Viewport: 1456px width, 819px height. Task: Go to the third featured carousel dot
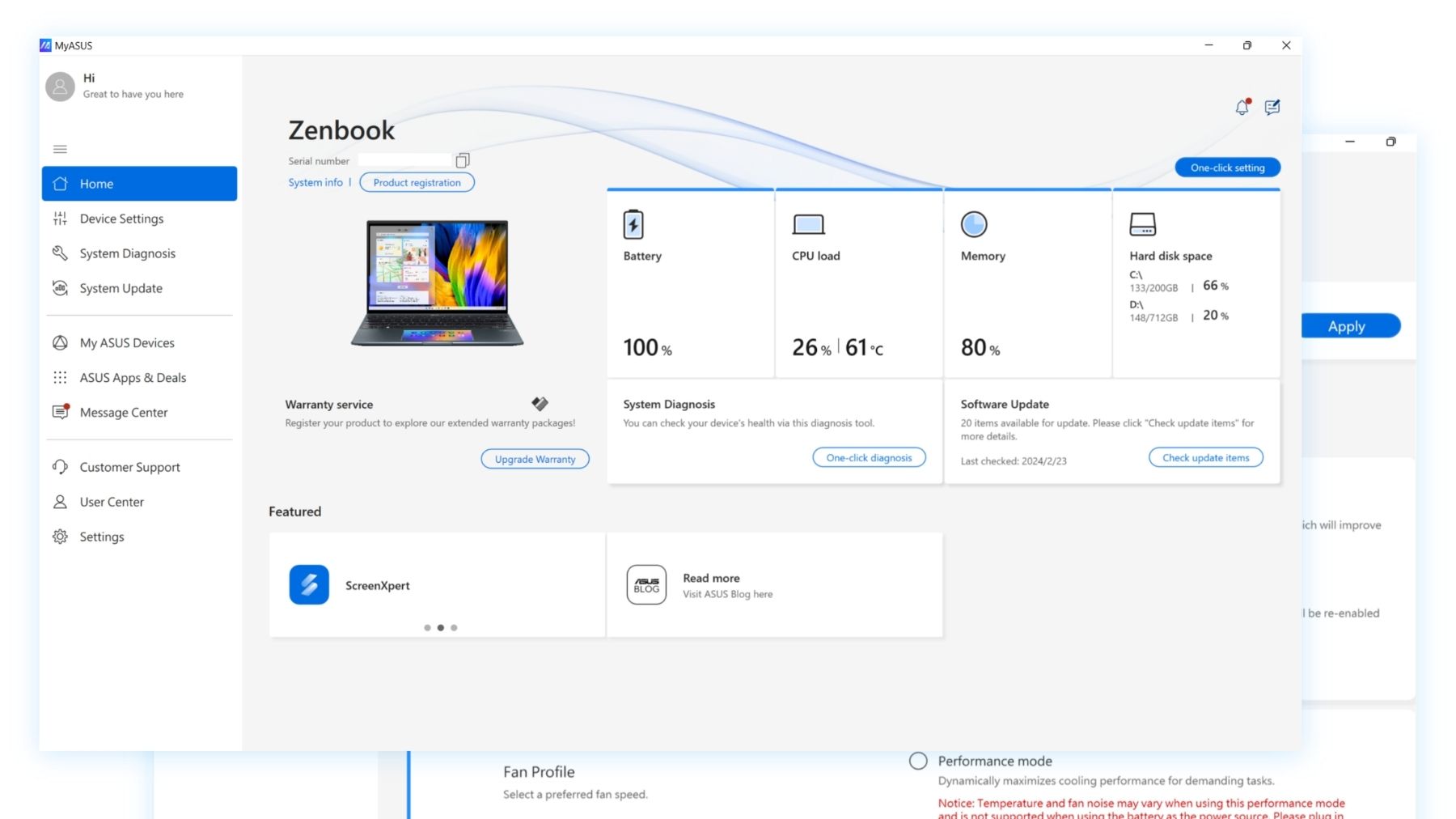click(x=454, y=628)
